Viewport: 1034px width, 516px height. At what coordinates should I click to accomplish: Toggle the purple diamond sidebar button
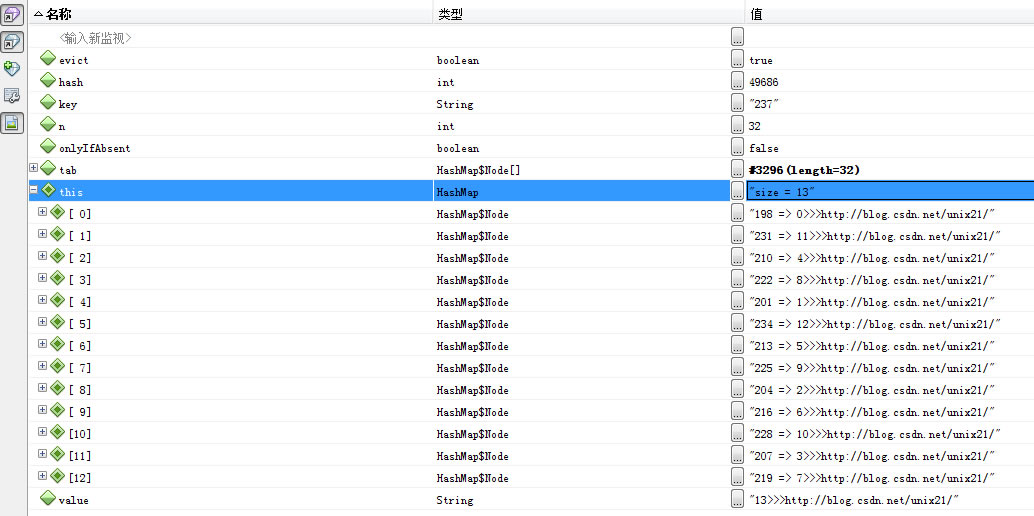(13, 15)
